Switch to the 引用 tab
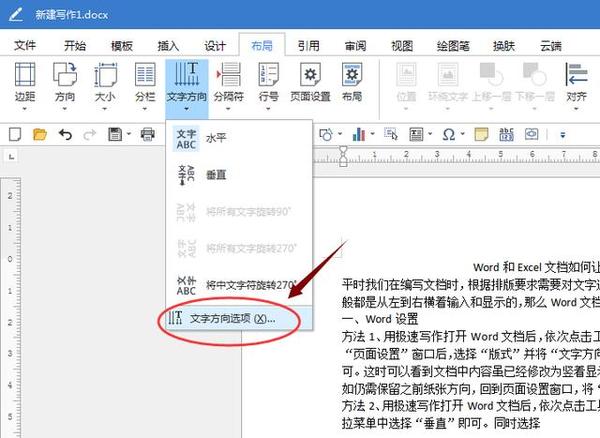This screenshot has height=438, width=600. [308, 46]
